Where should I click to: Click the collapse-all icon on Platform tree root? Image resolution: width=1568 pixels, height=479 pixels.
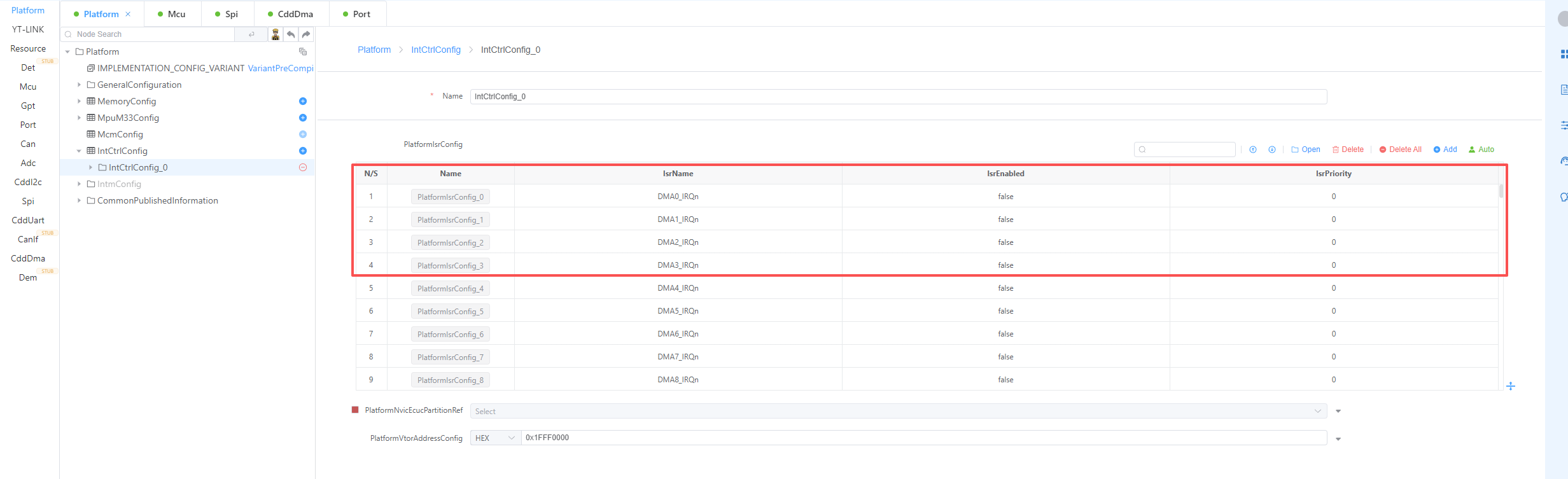[303, 52]
